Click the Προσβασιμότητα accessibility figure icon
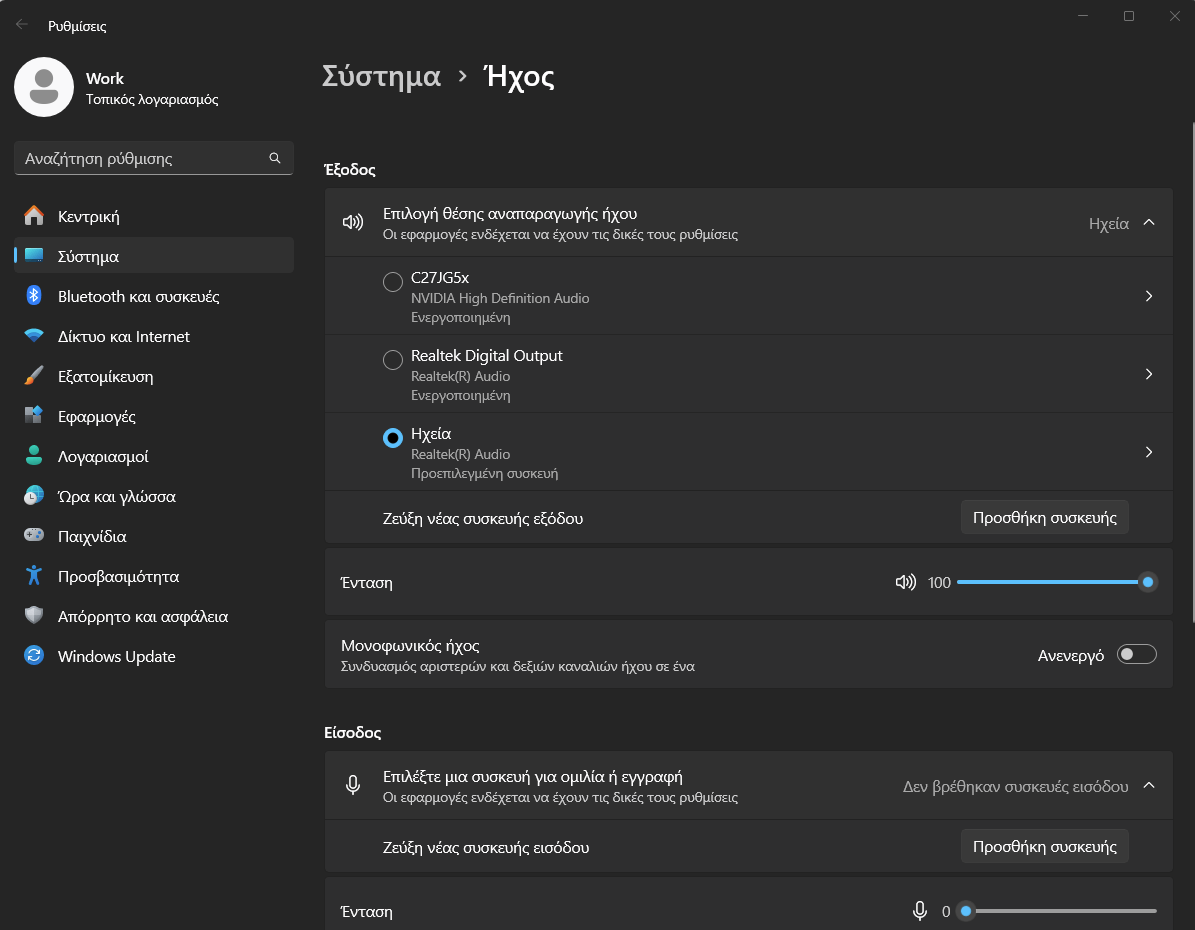1195x930 pixels. point(34,576)
